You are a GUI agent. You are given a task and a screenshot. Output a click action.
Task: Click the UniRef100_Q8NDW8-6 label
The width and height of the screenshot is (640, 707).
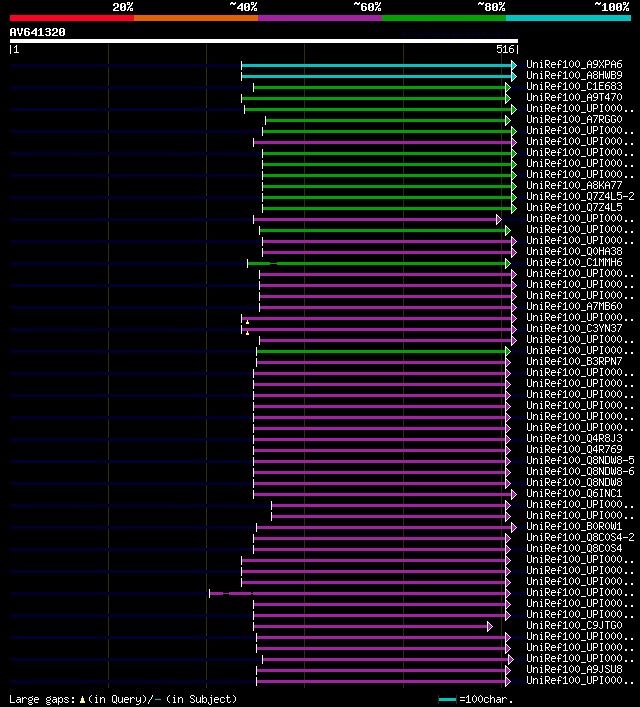tap(580, 472)
